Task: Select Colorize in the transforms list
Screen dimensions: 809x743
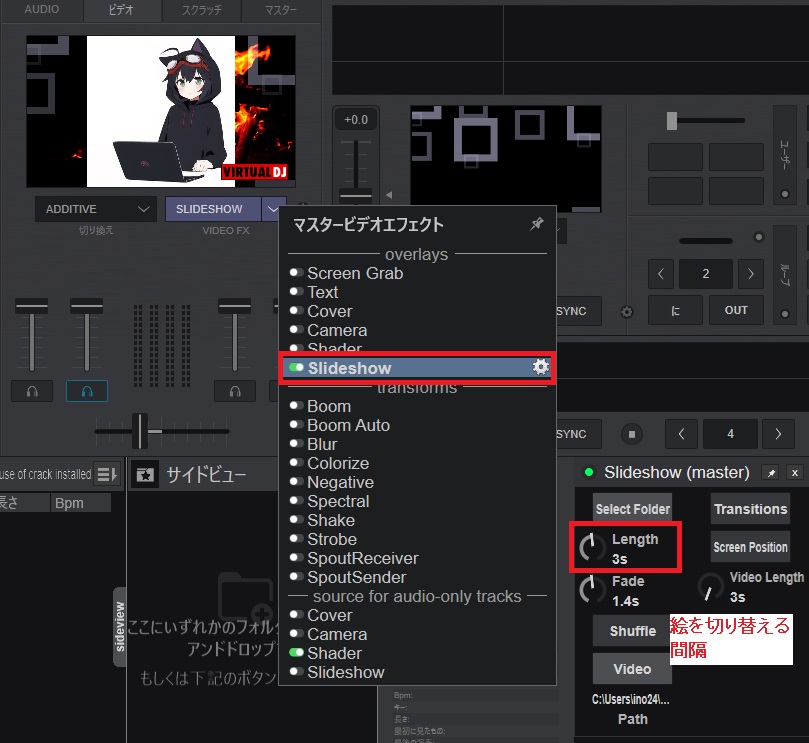Action: [x=338, y=463]
